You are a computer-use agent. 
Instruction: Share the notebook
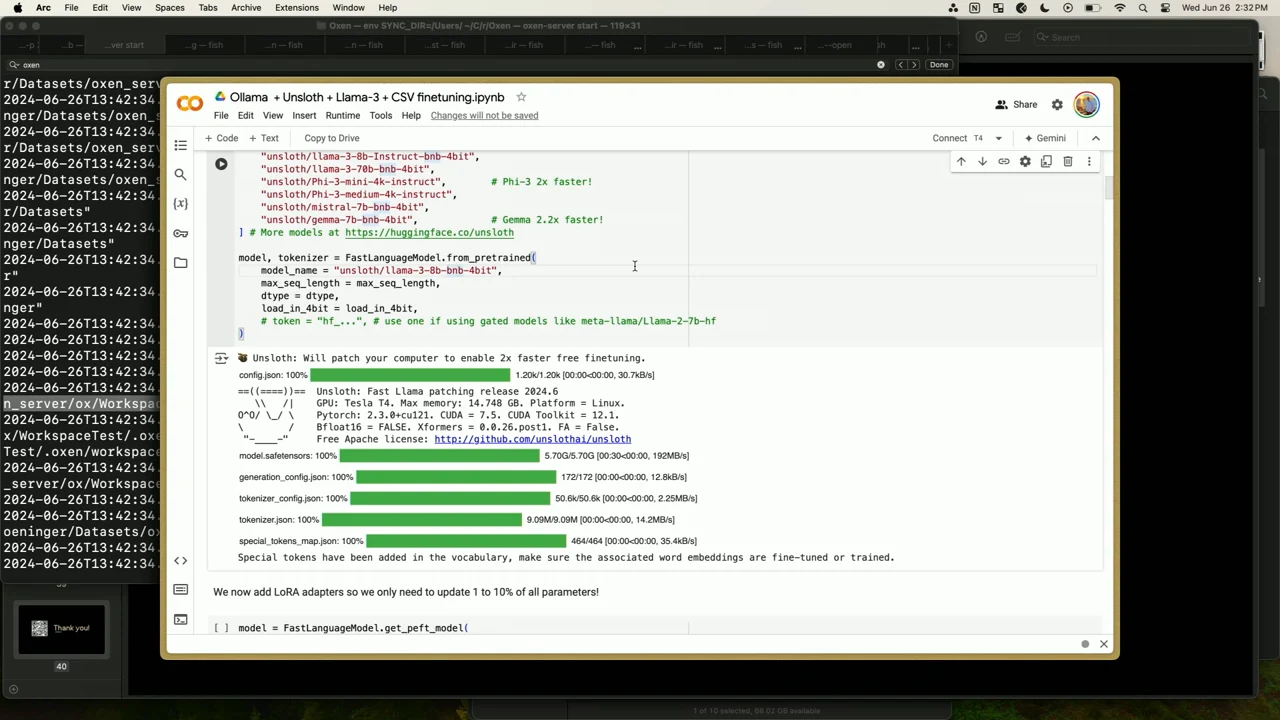tap(1016, 104)
